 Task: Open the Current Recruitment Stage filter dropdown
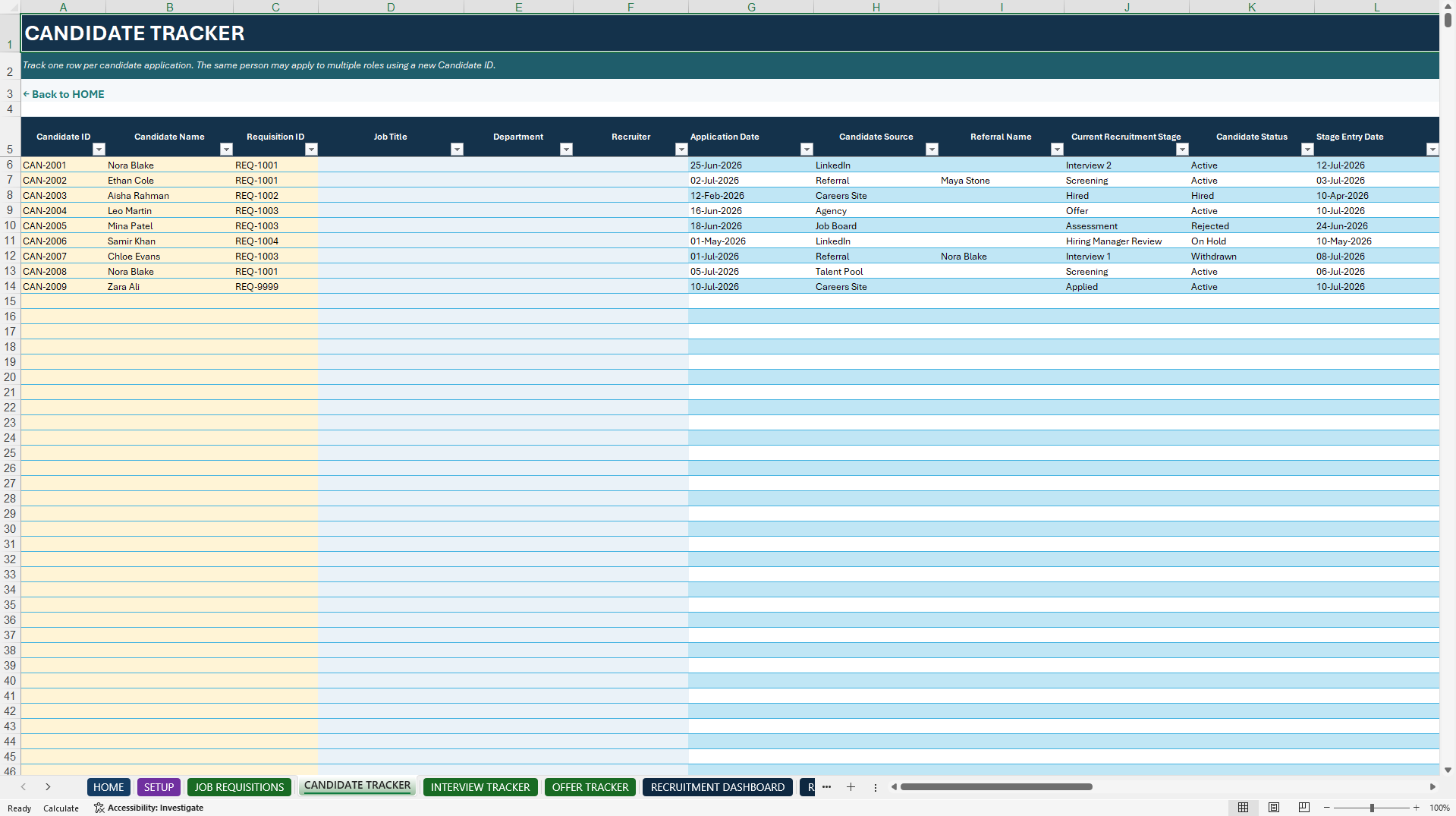pos(1182,150)
